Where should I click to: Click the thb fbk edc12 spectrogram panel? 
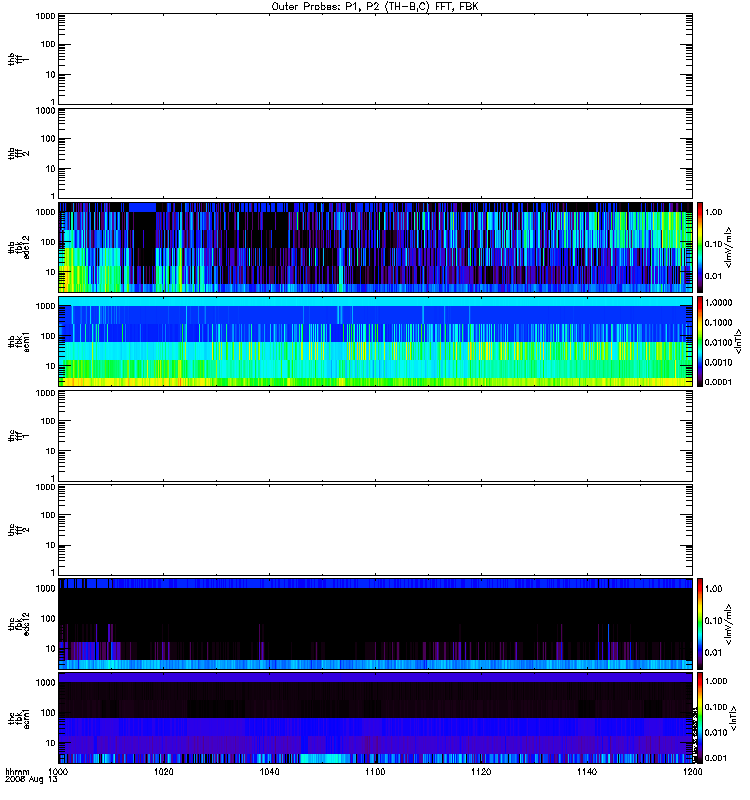(376, 247)
